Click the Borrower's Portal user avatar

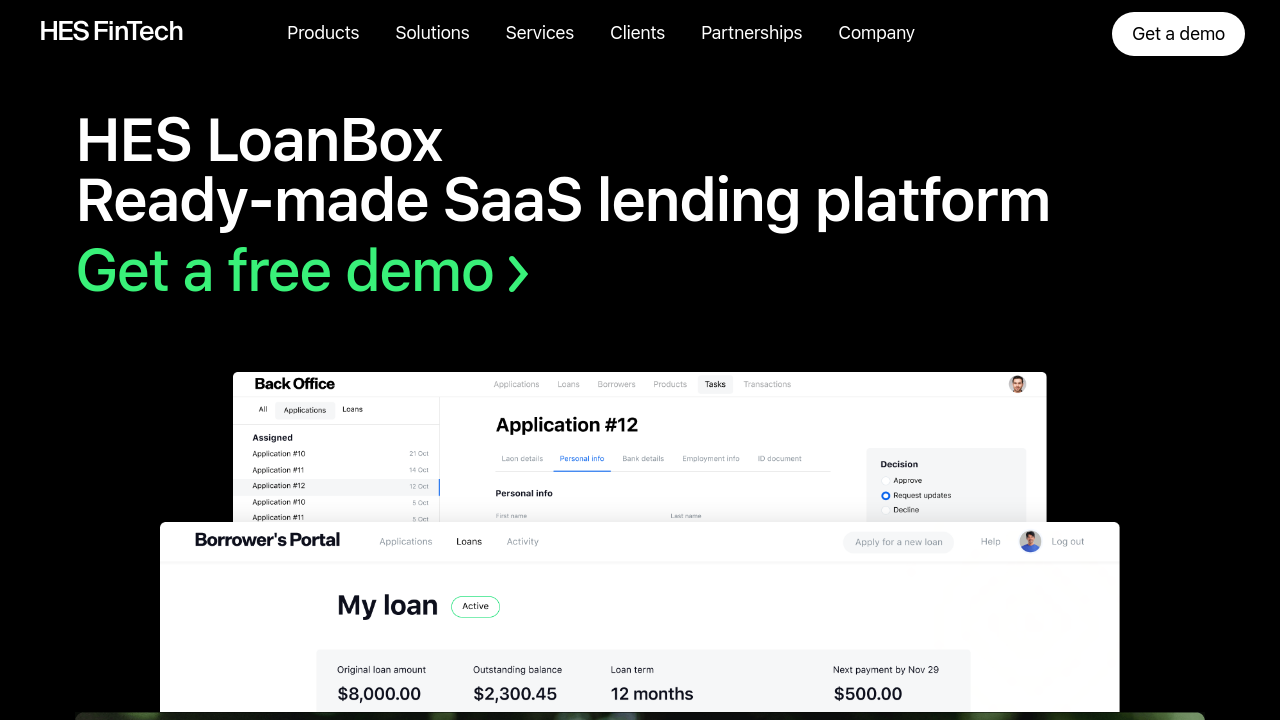click(1030, 541)
